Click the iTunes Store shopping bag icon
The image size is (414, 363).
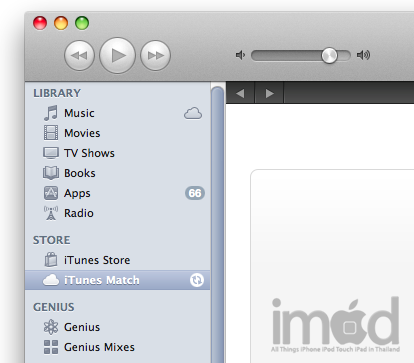click(x=51, y=260)
